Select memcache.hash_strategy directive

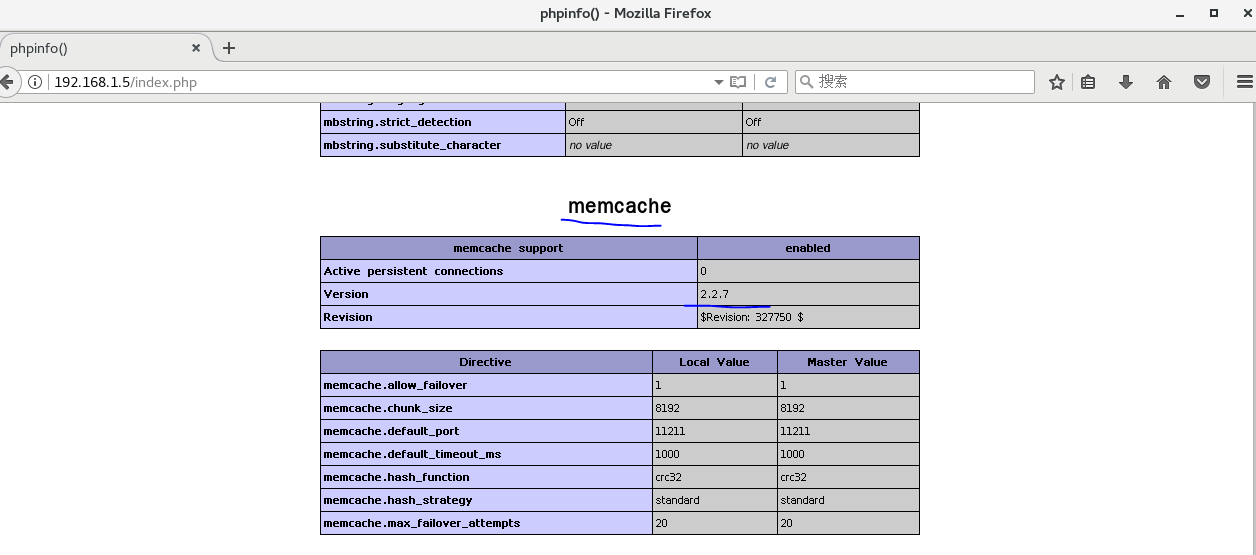click(x=397, y=500)
